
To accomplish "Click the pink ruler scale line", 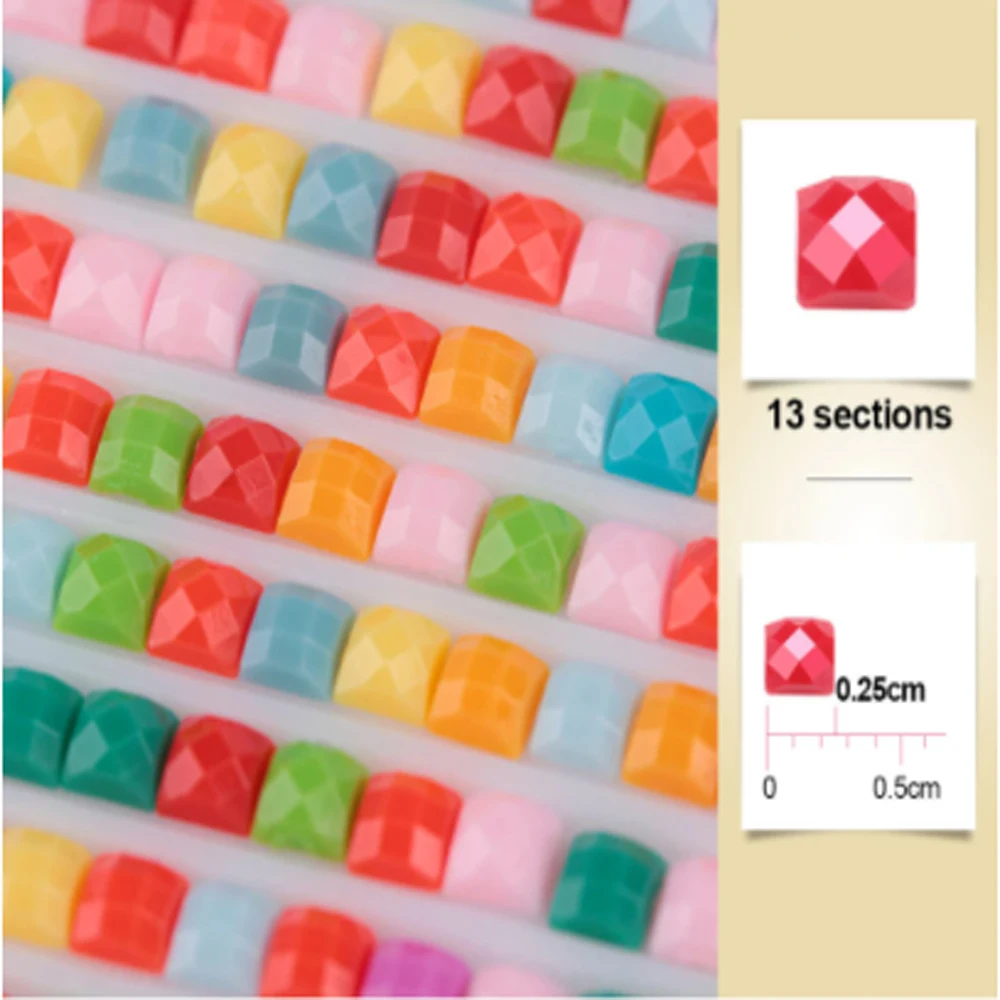I will point(855,735).
